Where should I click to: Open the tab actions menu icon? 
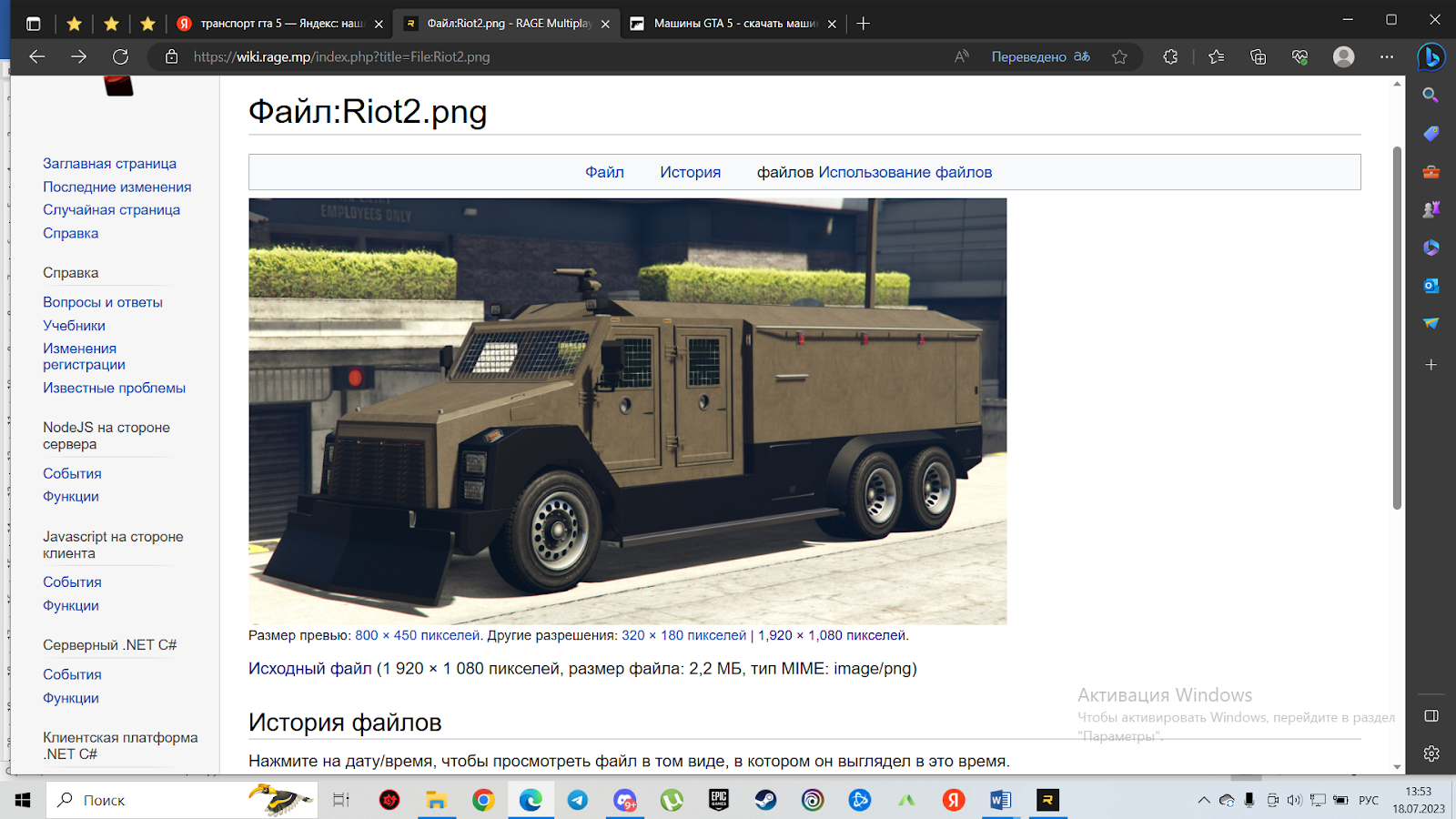33,24
